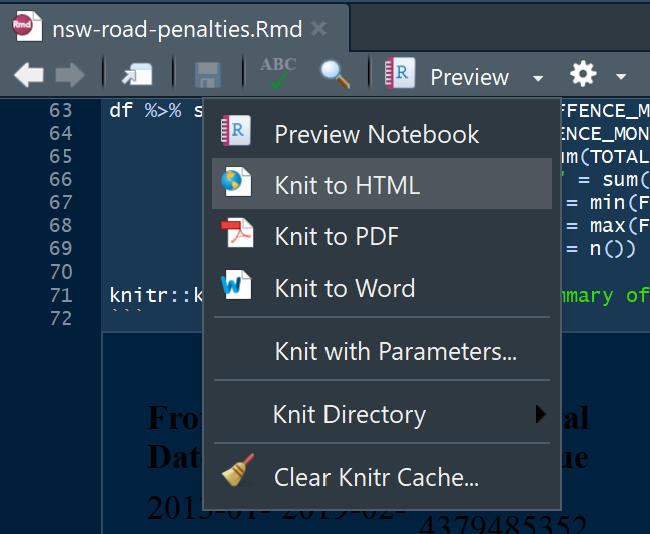The height and width of the screenshot is (534, 650).
Task: Click the PDF document icon
Action: click(x=237, y=233)
